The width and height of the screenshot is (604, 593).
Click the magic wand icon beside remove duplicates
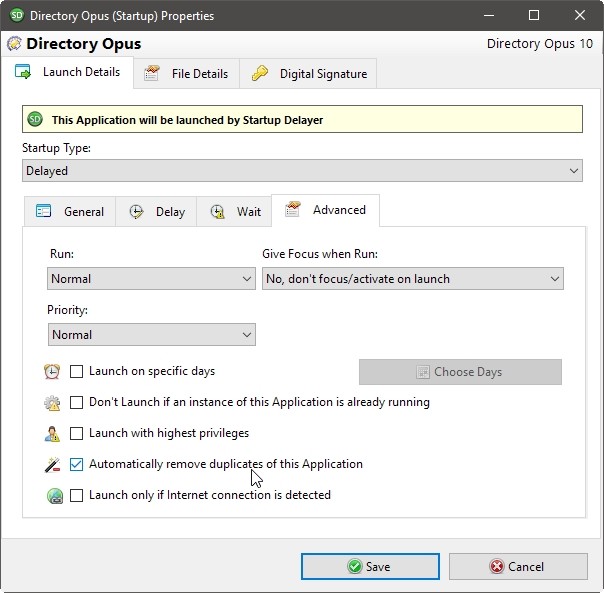coord(52,464)
